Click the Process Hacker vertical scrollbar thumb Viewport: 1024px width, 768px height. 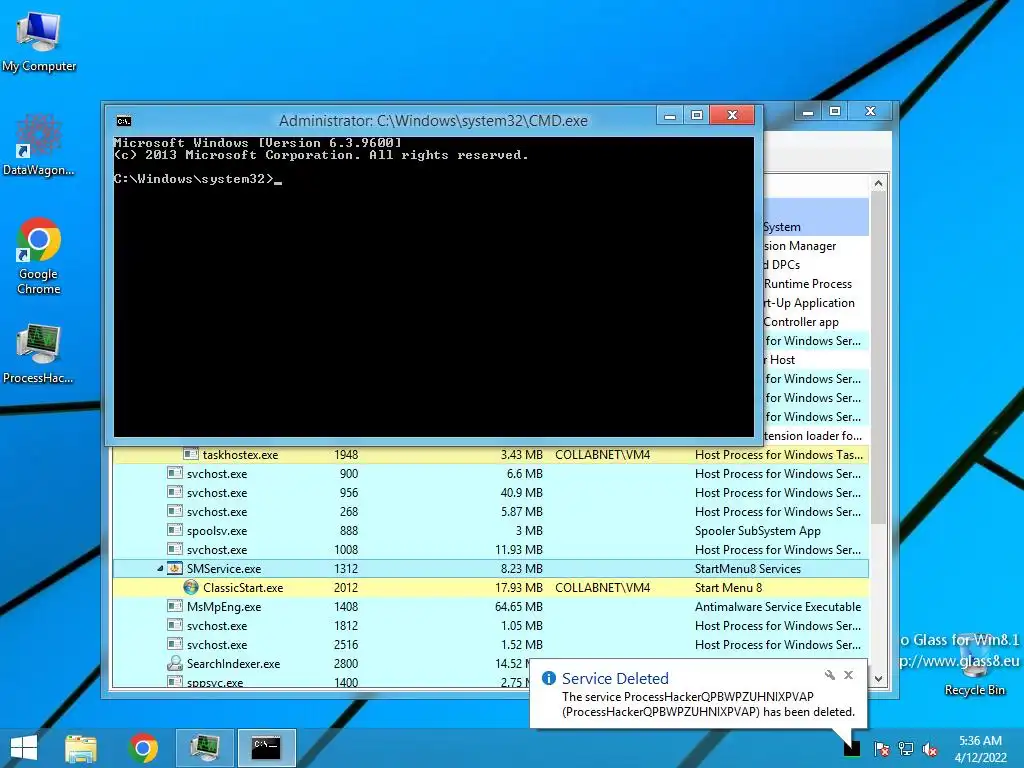pyautogui.click(x=878, y=357)
